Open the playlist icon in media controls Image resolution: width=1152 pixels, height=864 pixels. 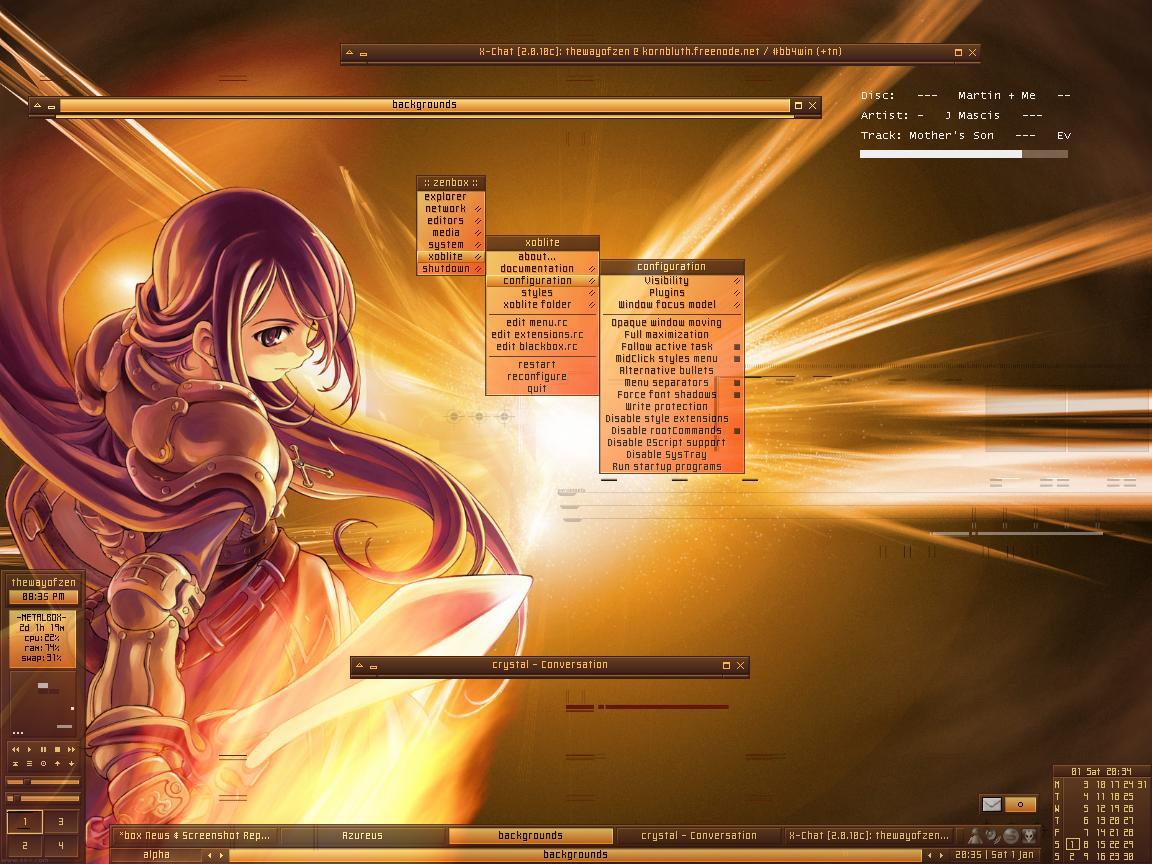click(x=29, y=764)
